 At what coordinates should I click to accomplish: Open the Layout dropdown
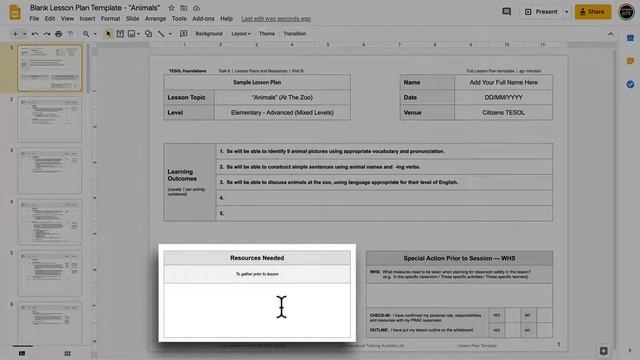[241, 34]
